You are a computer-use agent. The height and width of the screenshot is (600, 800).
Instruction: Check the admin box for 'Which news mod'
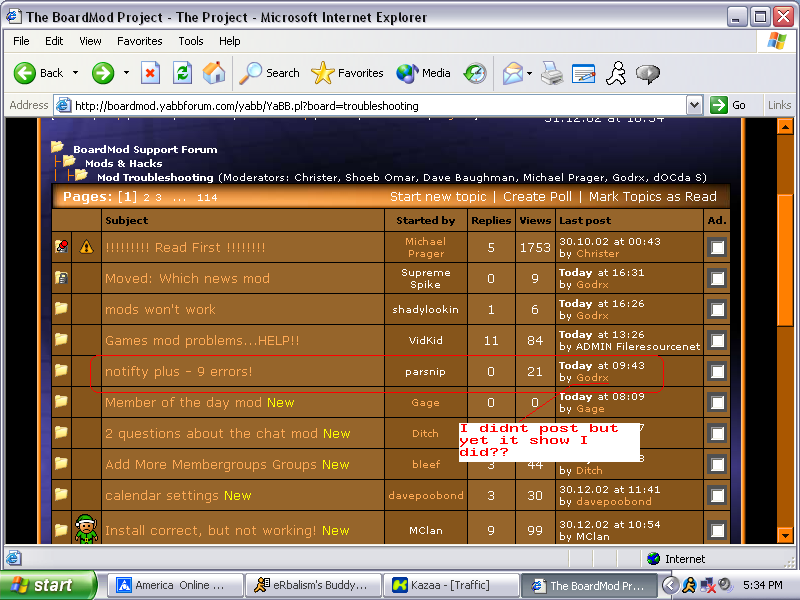click(x=717, y=279)
